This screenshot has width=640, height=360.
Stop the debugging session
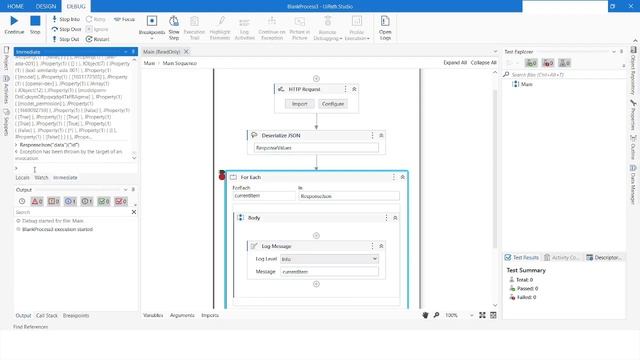tap(35, 24)
